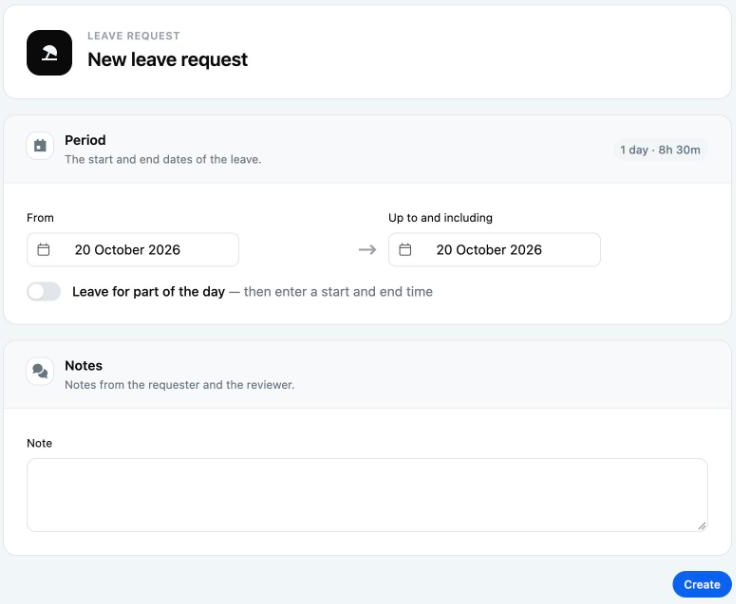Click the 'LEAVE REQUEST' label text

[134, 36]
